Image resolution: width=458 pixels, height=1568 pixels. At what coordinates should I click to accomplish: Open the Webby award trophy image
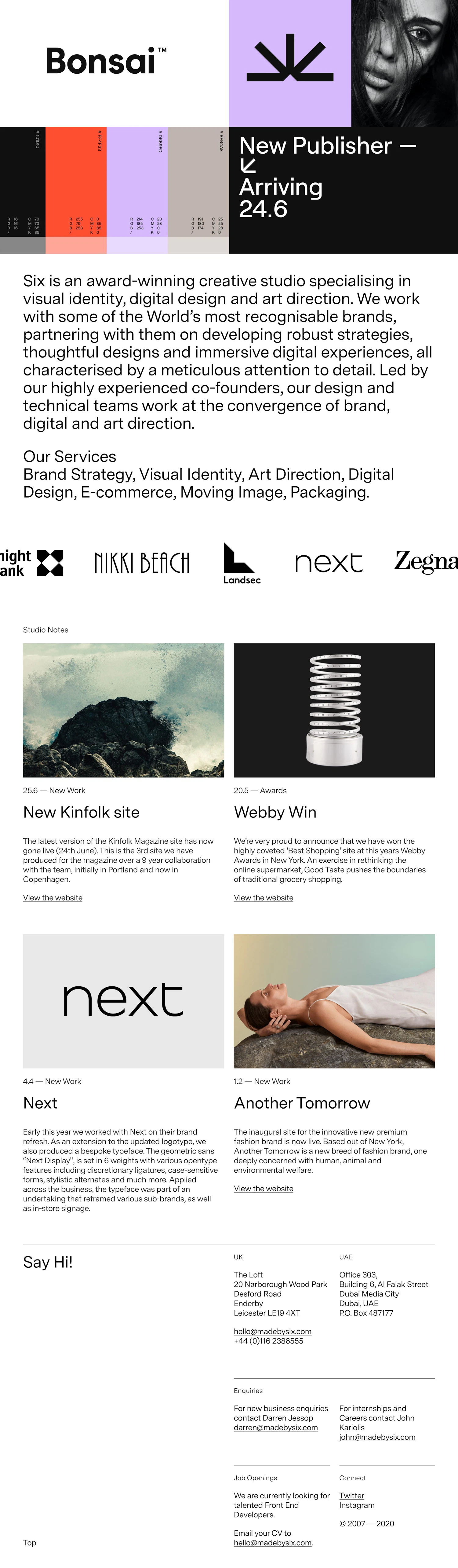tap(335, 710)
